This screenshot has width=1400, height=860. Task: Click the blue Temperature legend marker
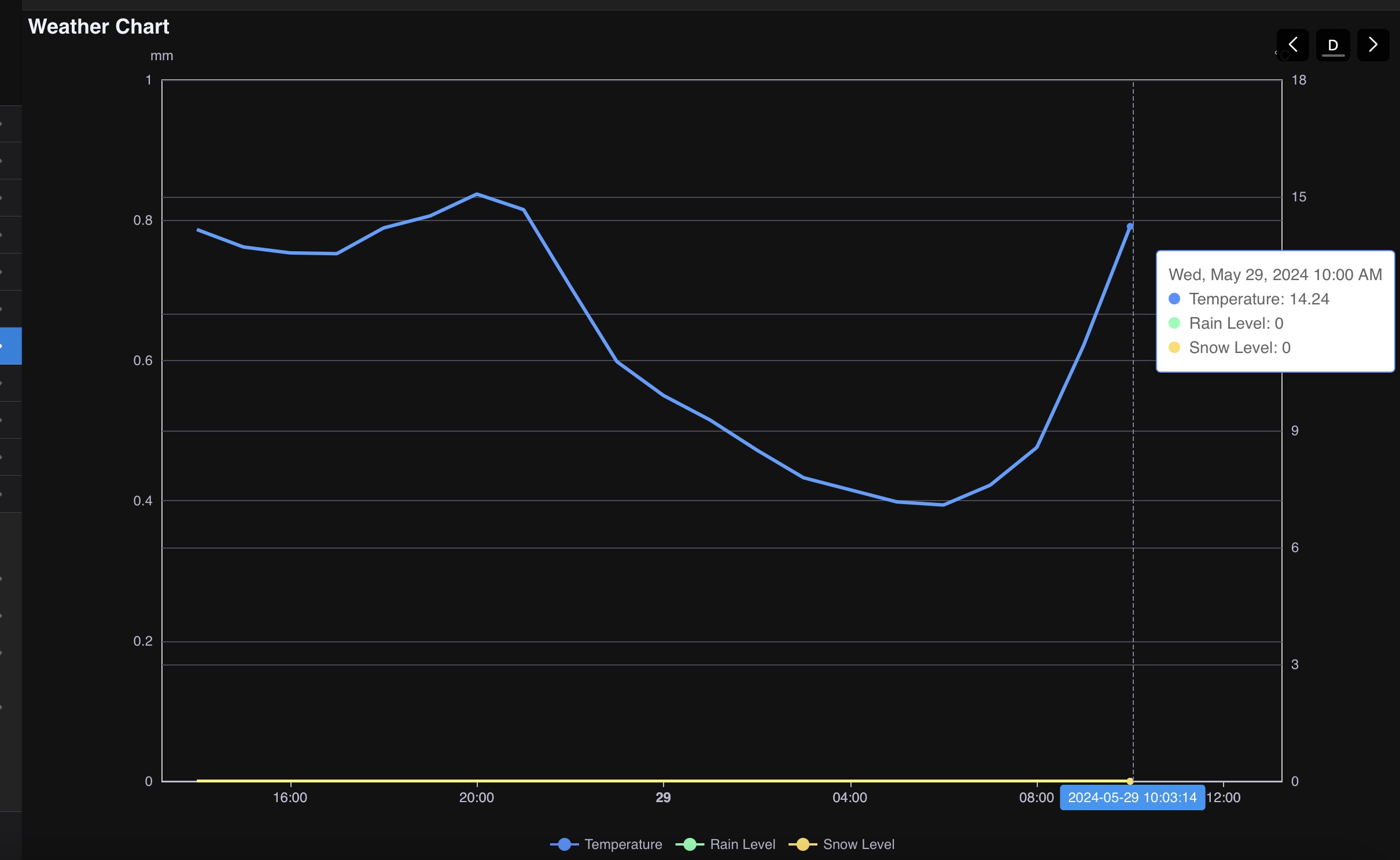coord(565,844)
